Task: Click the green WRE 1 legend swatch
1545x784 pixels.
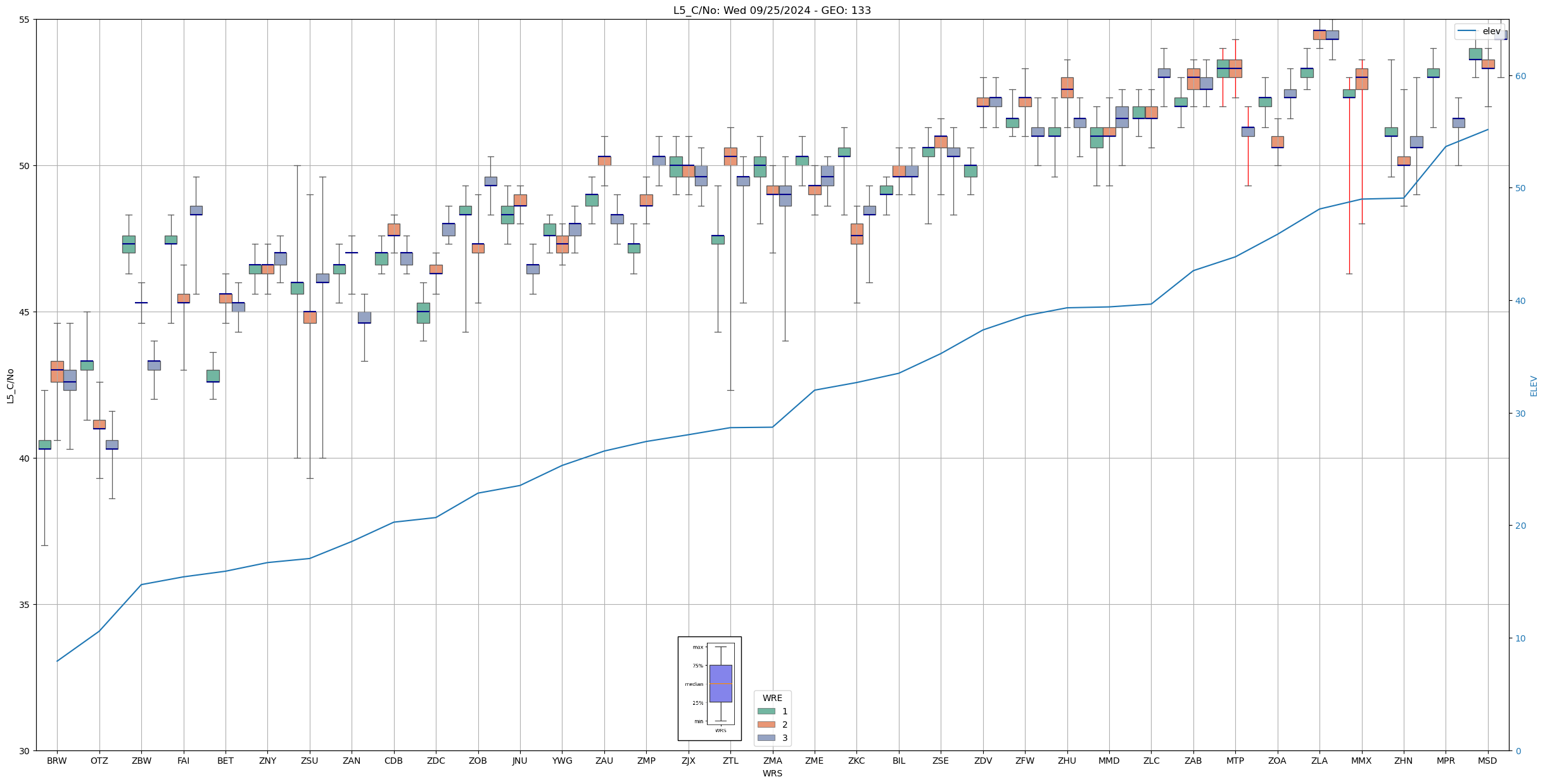Action: [766, 711]
